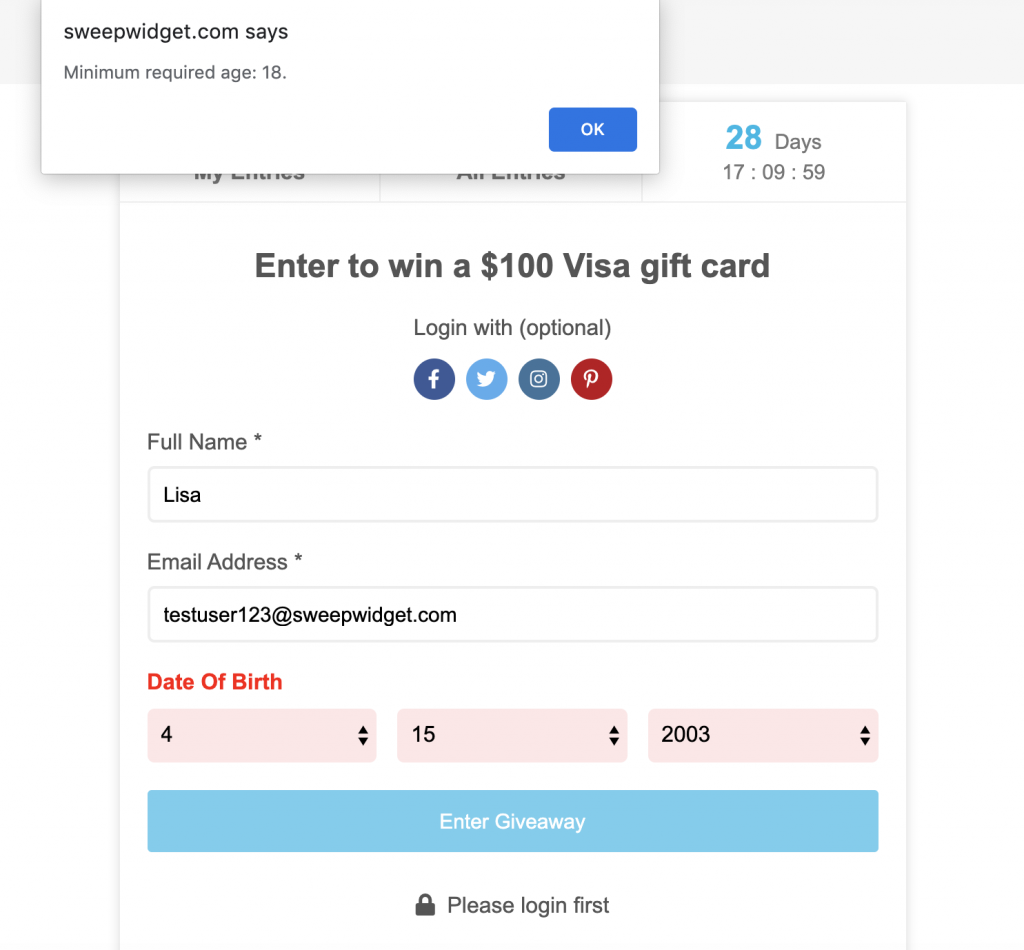
Task: Open the birth month dropdown showing 4
Action: pyautogui.click(x=262, y=735)
